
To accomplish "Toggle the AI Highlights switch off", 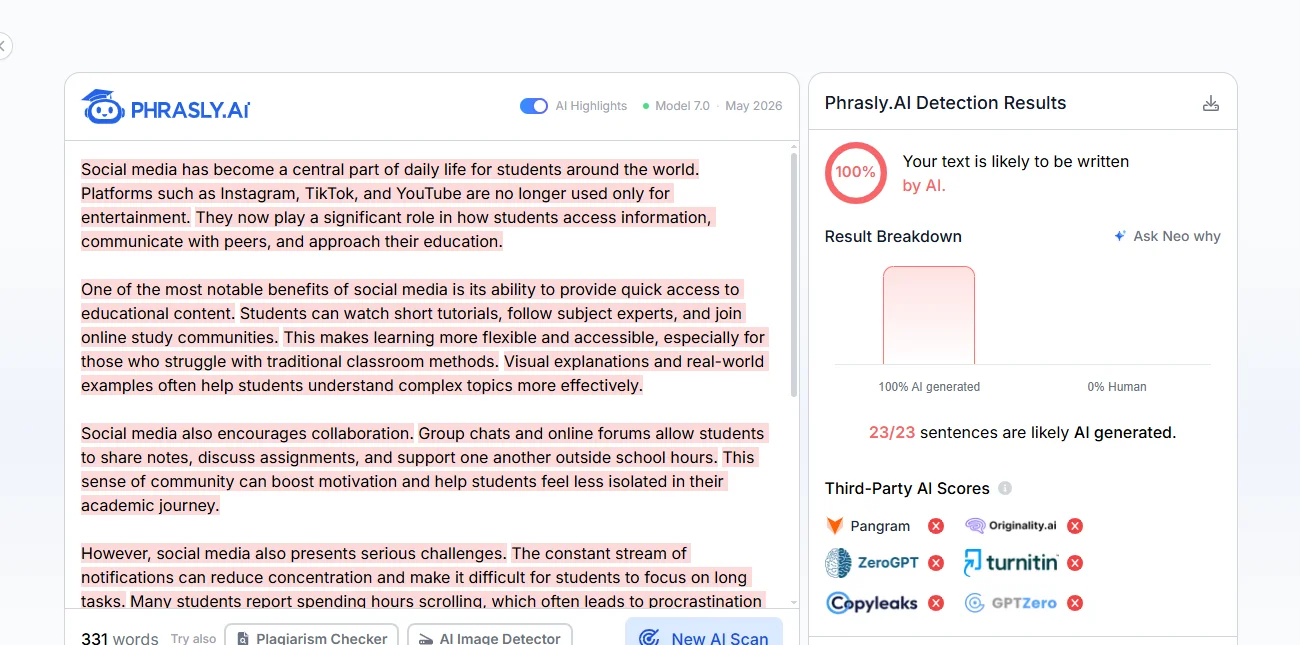I will (x=534, y=106).
